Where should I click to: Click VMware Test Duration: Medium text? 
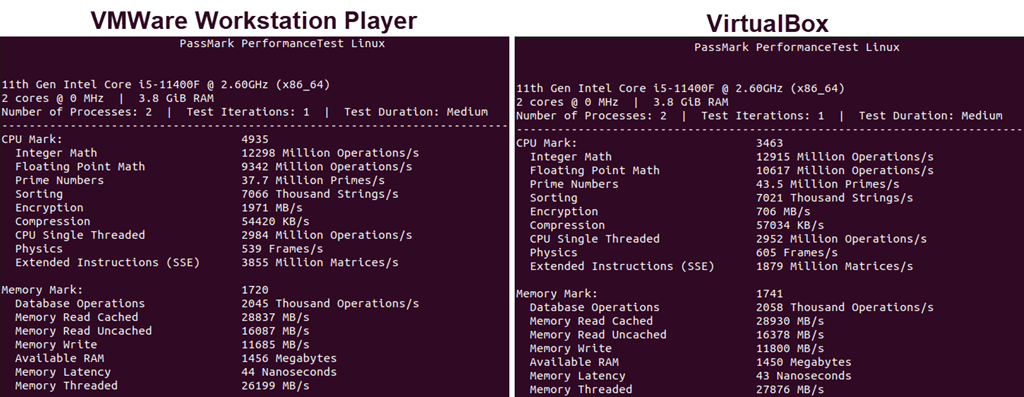click(416, 112)
